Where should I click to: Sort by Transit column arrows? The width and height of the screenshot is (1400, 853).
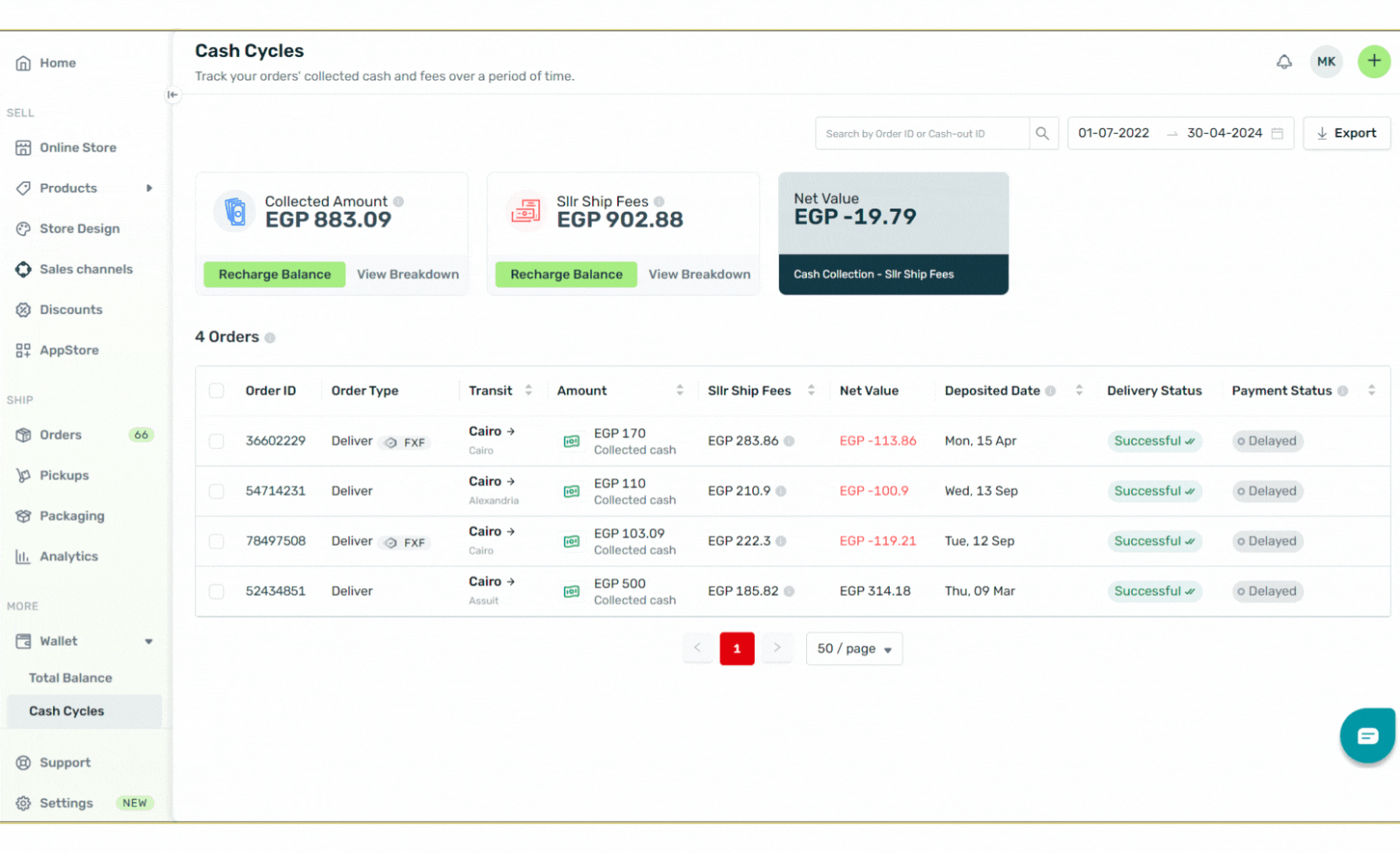(x=529, y=390)
